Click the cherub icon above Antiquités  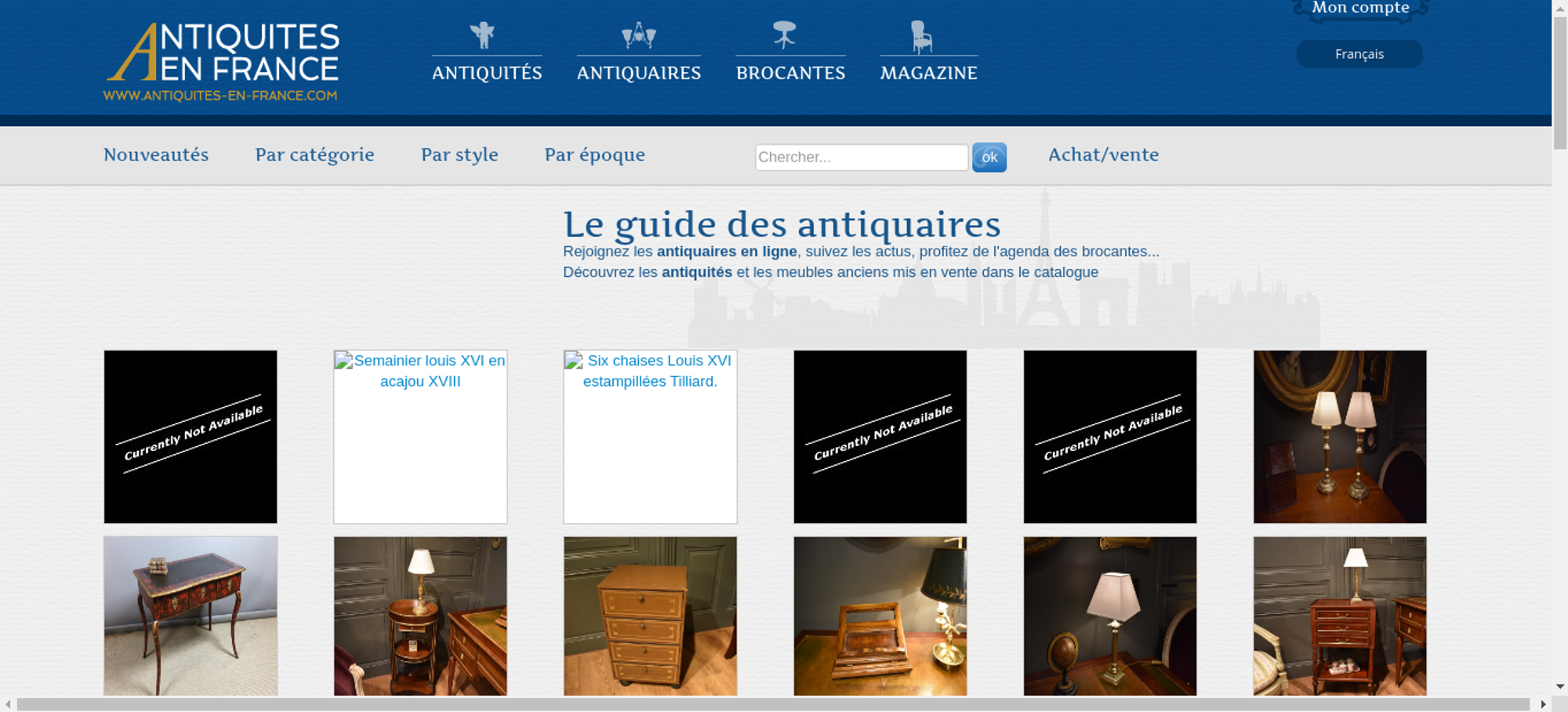pos(482,35)
